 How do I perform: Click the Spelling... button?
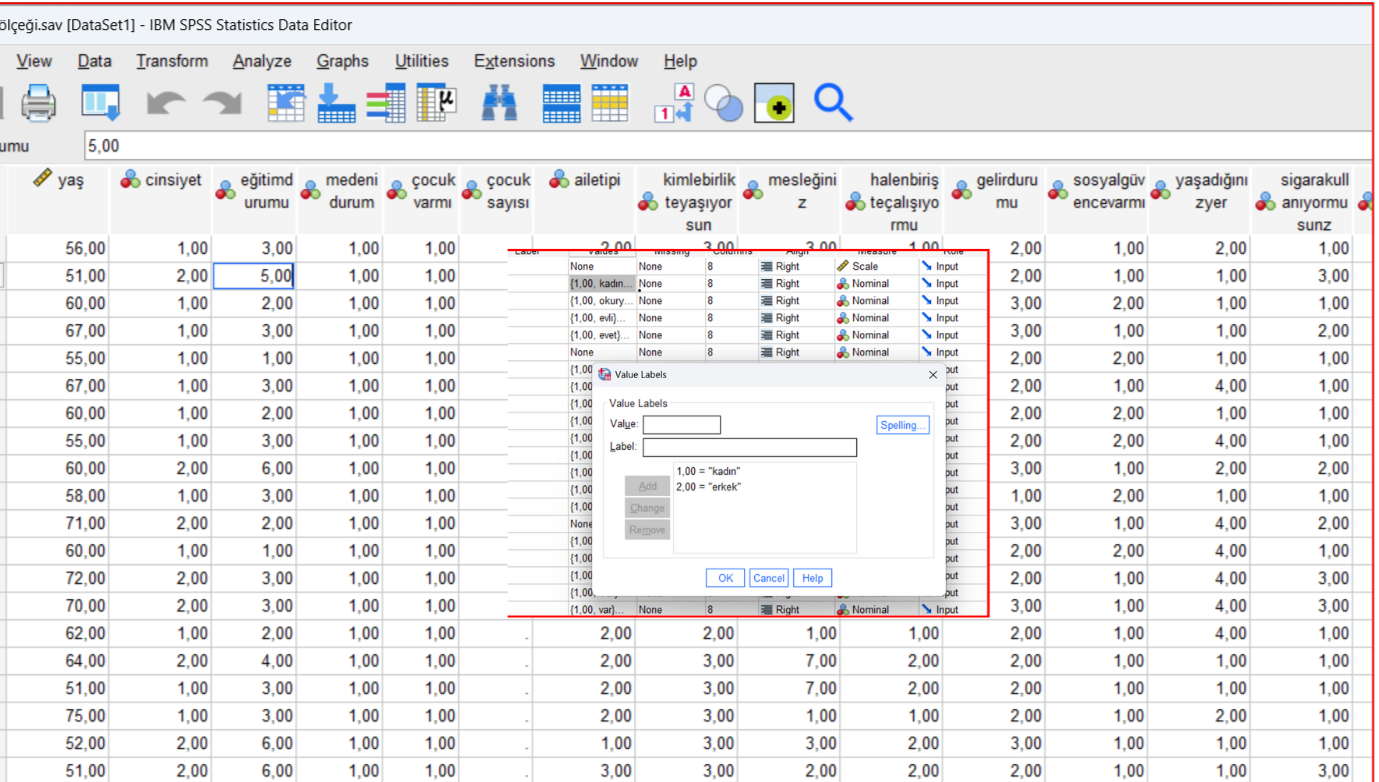tap(902, 425)
